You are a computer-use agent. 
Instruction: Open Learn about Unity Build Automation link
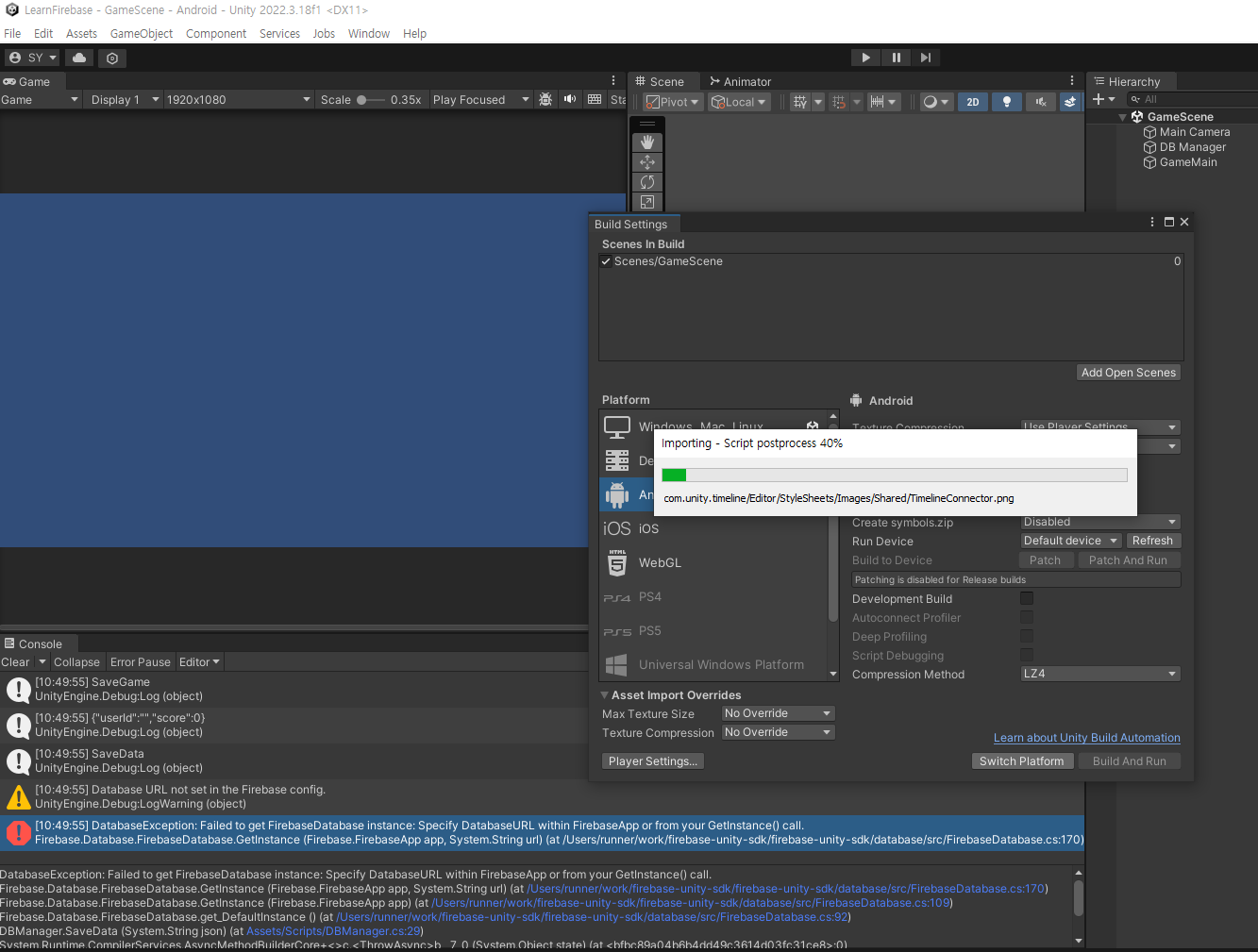(x=1087, y=738)
